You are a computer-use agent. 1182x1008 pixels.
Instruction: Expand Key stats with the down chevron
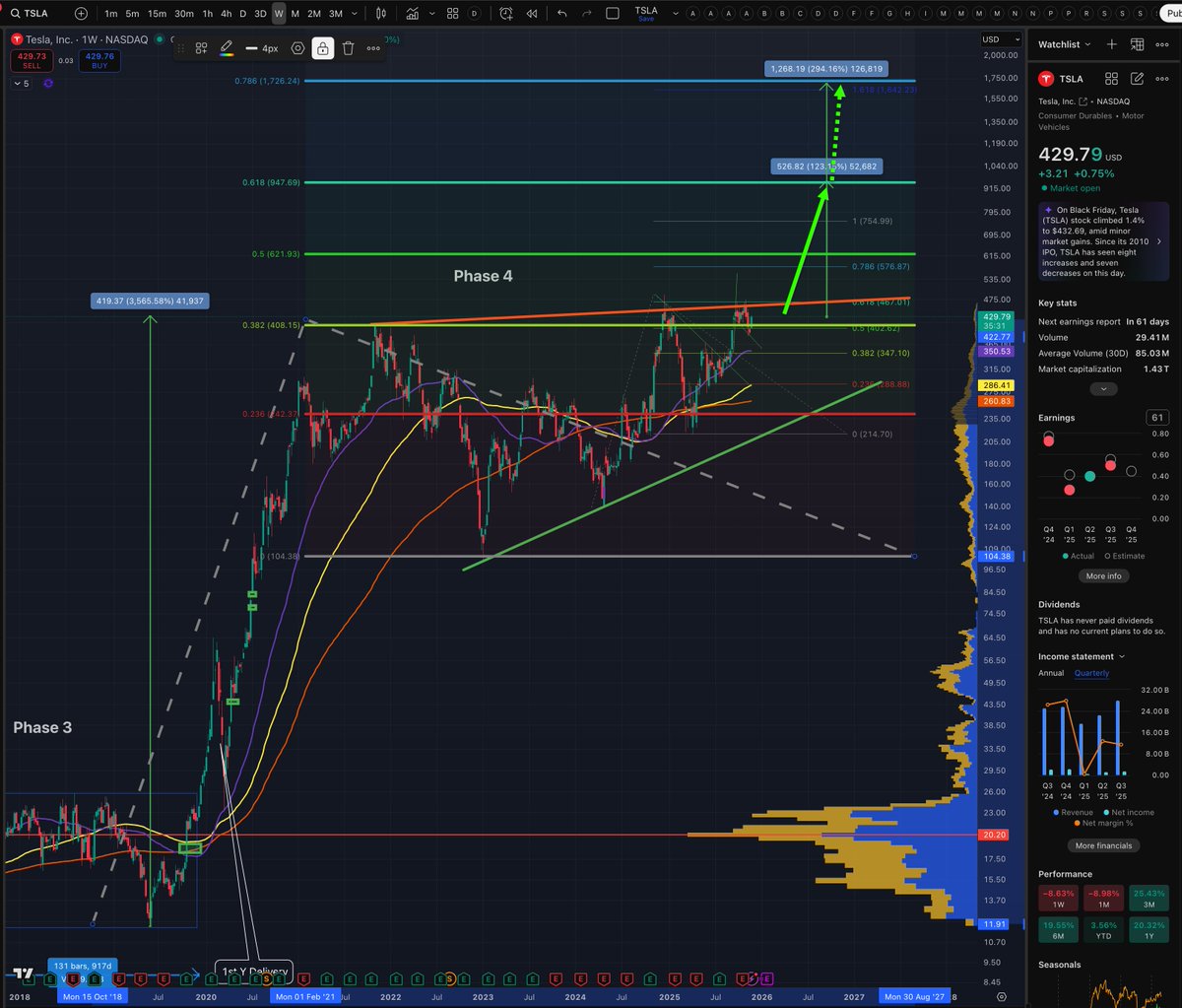coord(1101,388)
